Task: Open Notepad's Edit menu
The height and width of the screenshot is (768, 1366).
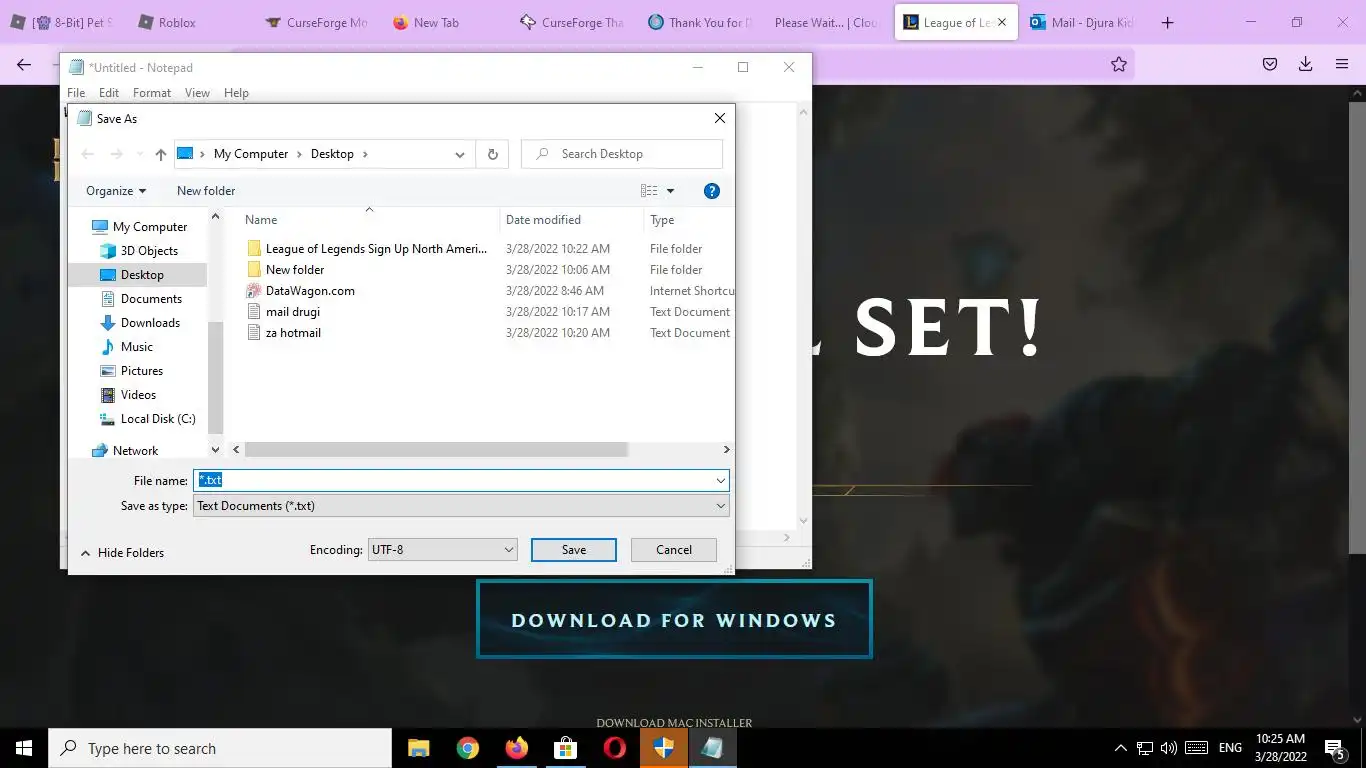Action: [x=109, y=93]
